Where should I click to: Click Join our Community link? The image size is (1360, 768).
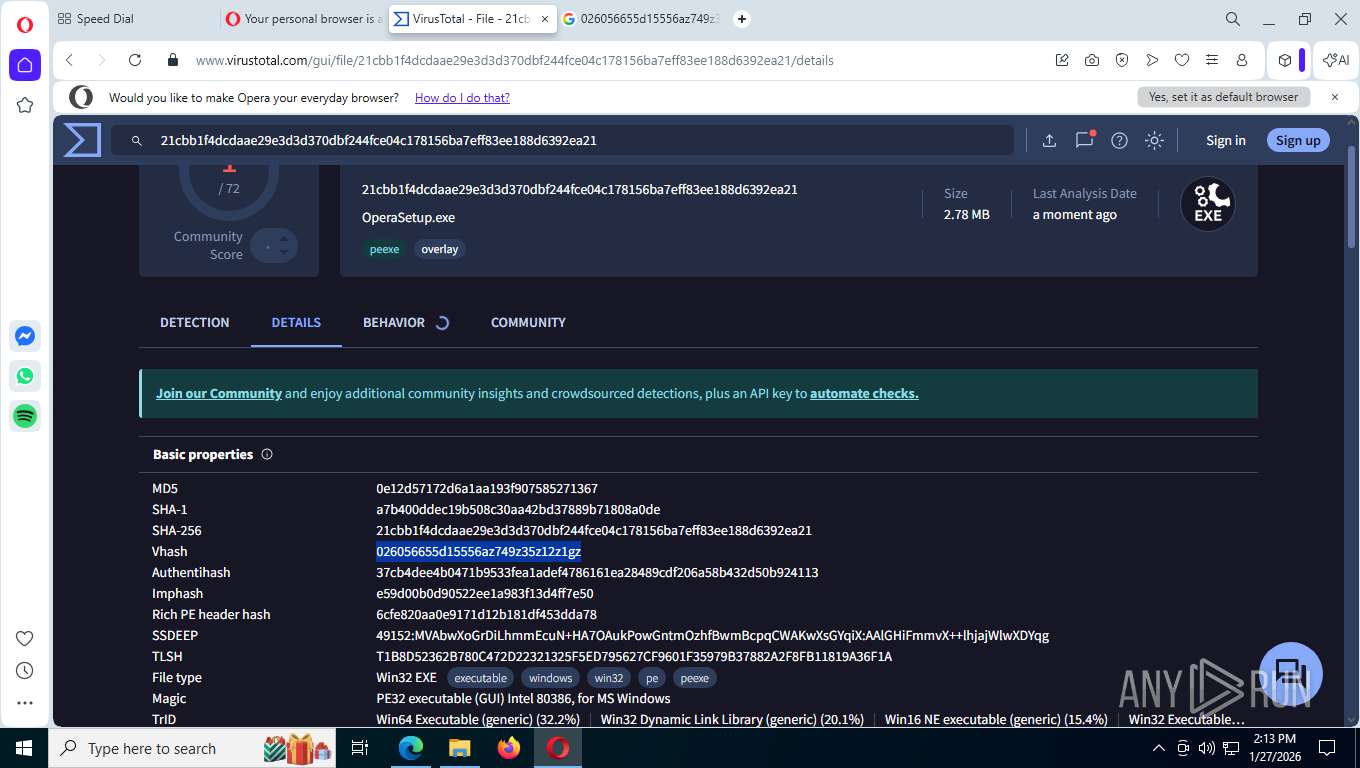coord(219,393)
